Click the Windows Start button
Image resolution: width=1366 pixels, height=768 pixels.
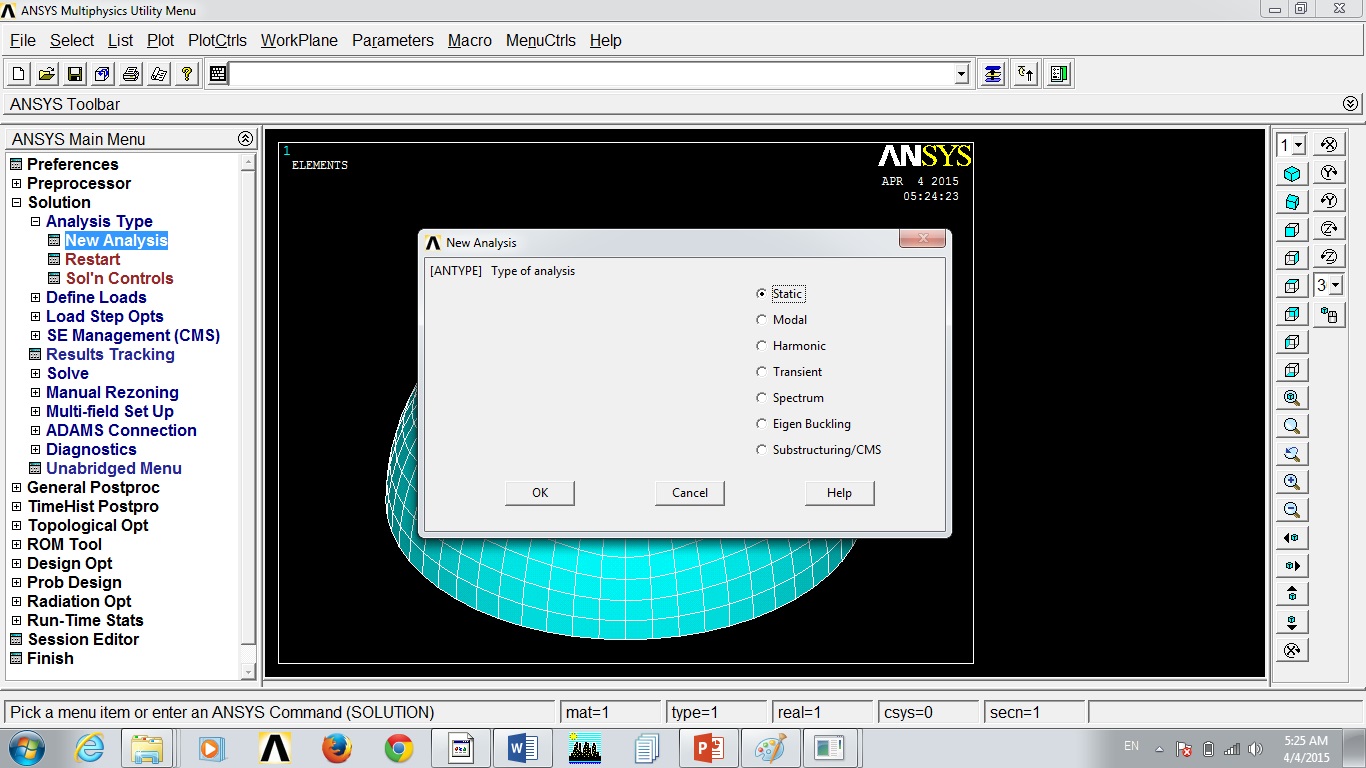click(x=25, y=748)
